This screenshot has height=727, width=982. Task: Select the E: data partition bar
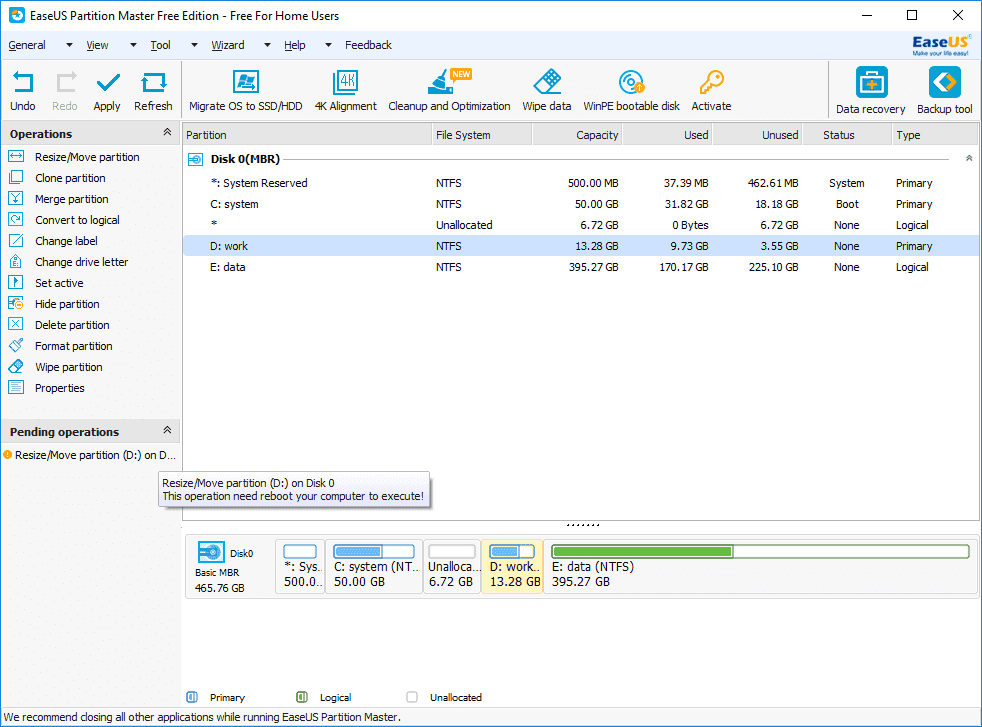click(x=760, y=567)
